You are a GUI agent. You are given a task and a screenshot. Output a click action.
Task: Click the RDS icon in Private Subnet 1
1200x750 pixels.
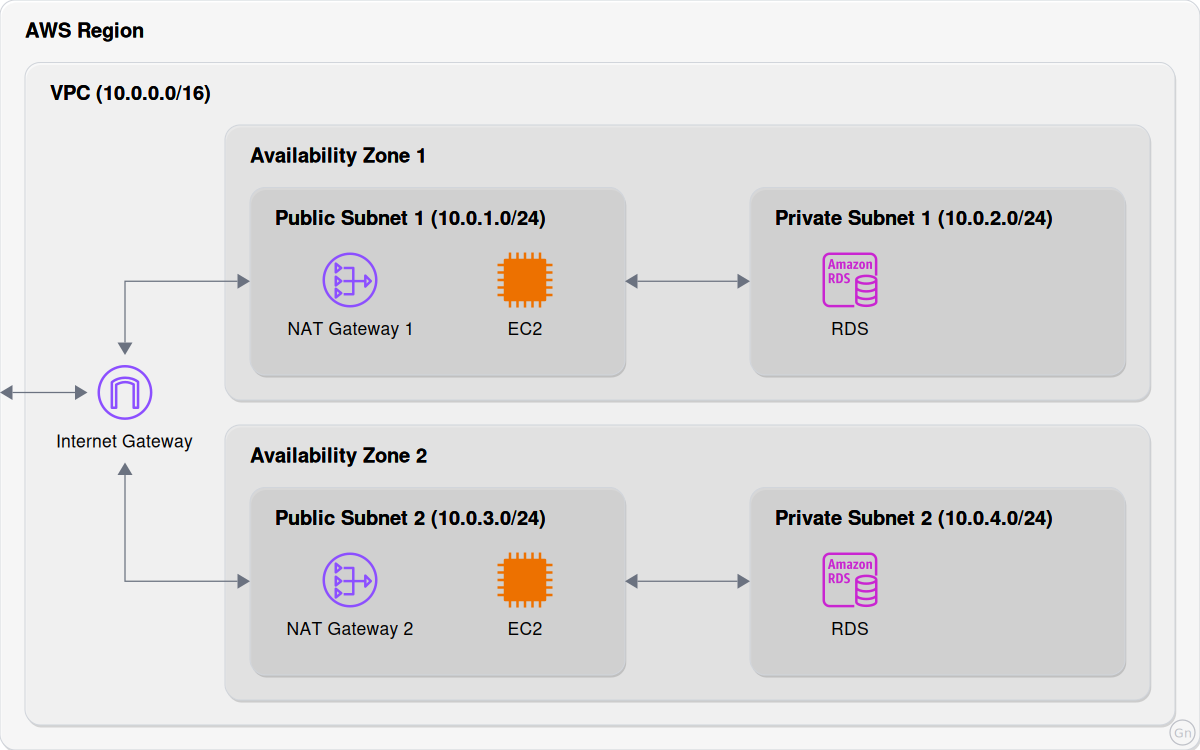click(850, 280)
